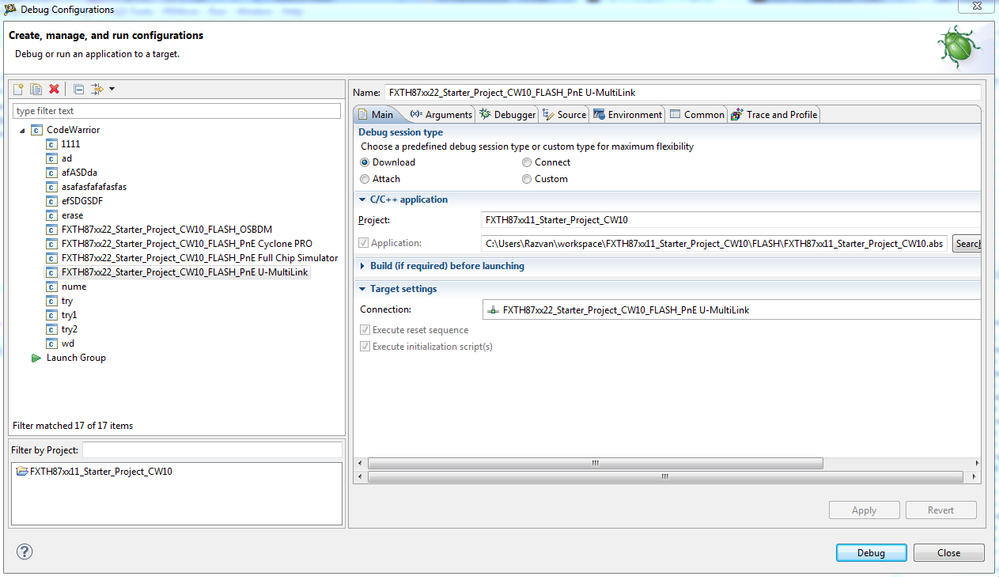999x577 pixels.
Task: Select the try2 configuration
Action: click(x=69, y=329)
